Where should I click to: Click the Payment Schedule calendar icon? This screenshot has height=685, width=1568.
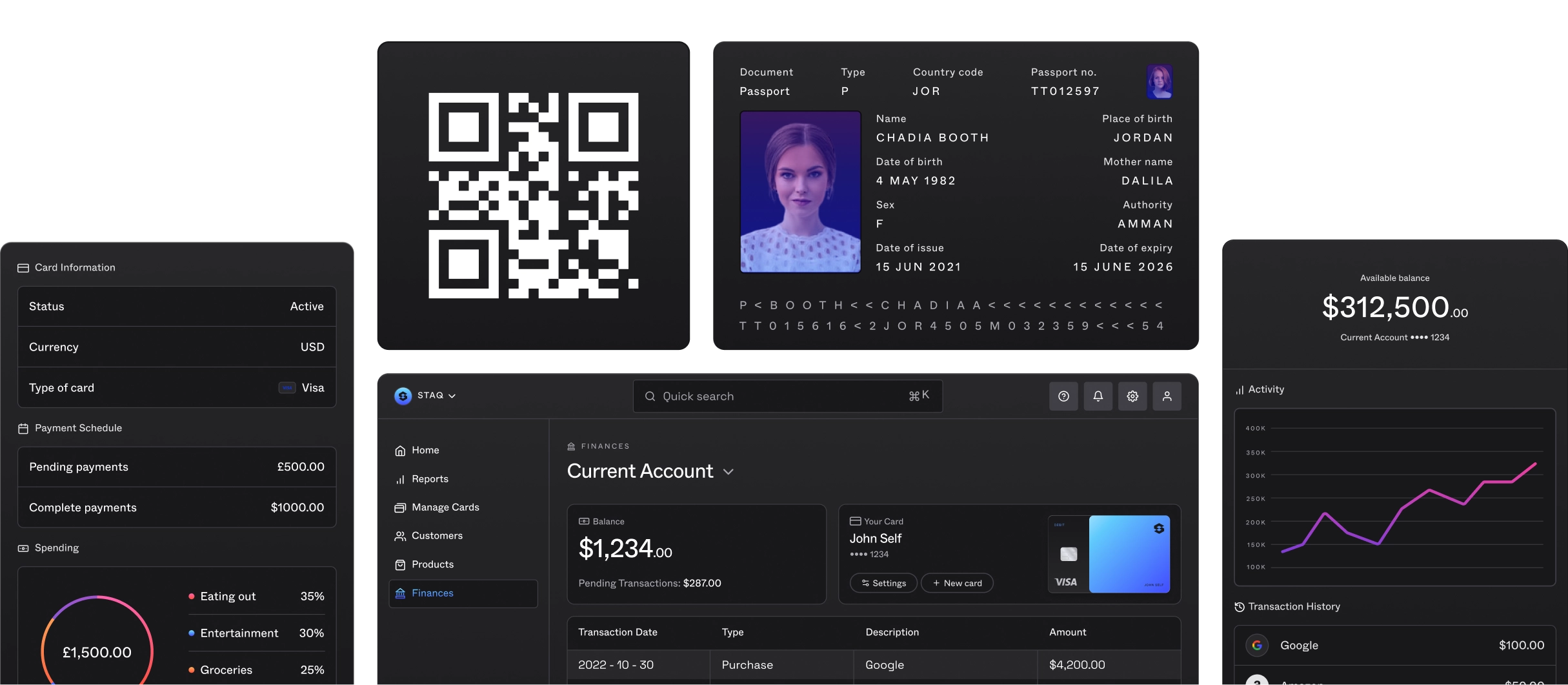click(23, 429)
